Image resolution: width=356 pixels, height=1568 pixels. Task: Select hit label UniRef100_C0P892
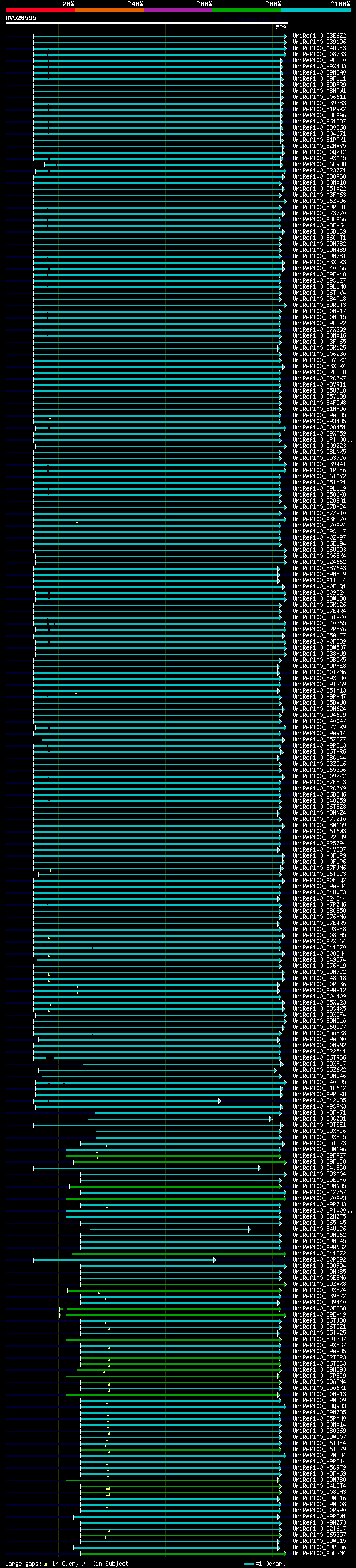[319, 1259]
